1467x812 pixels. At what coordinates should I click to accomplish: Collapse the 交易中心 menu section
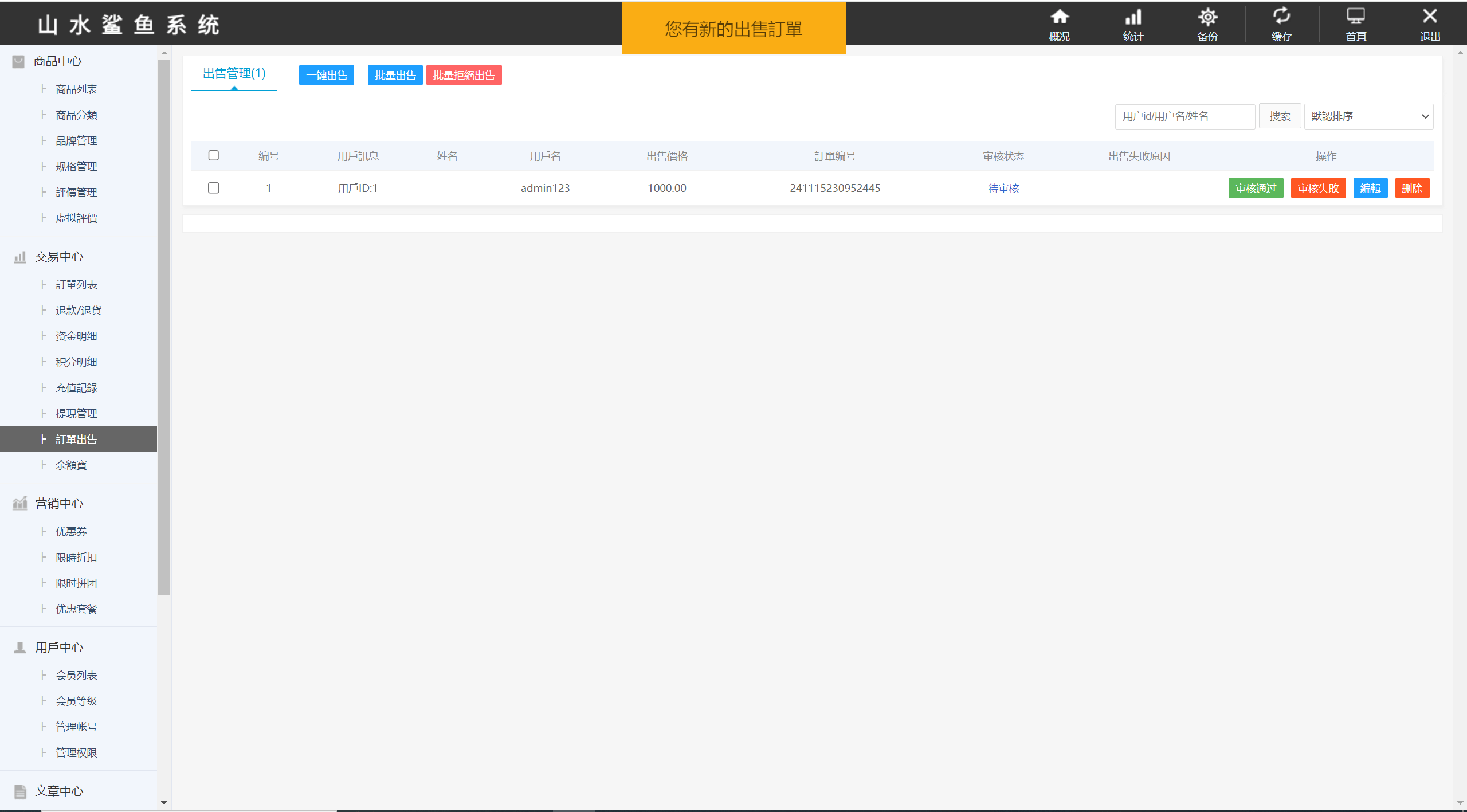pos(59,257)
